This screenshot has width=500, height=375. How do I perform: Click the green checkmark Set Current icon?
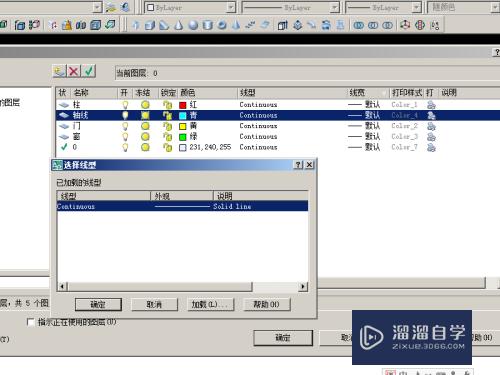tap(89, 71)
